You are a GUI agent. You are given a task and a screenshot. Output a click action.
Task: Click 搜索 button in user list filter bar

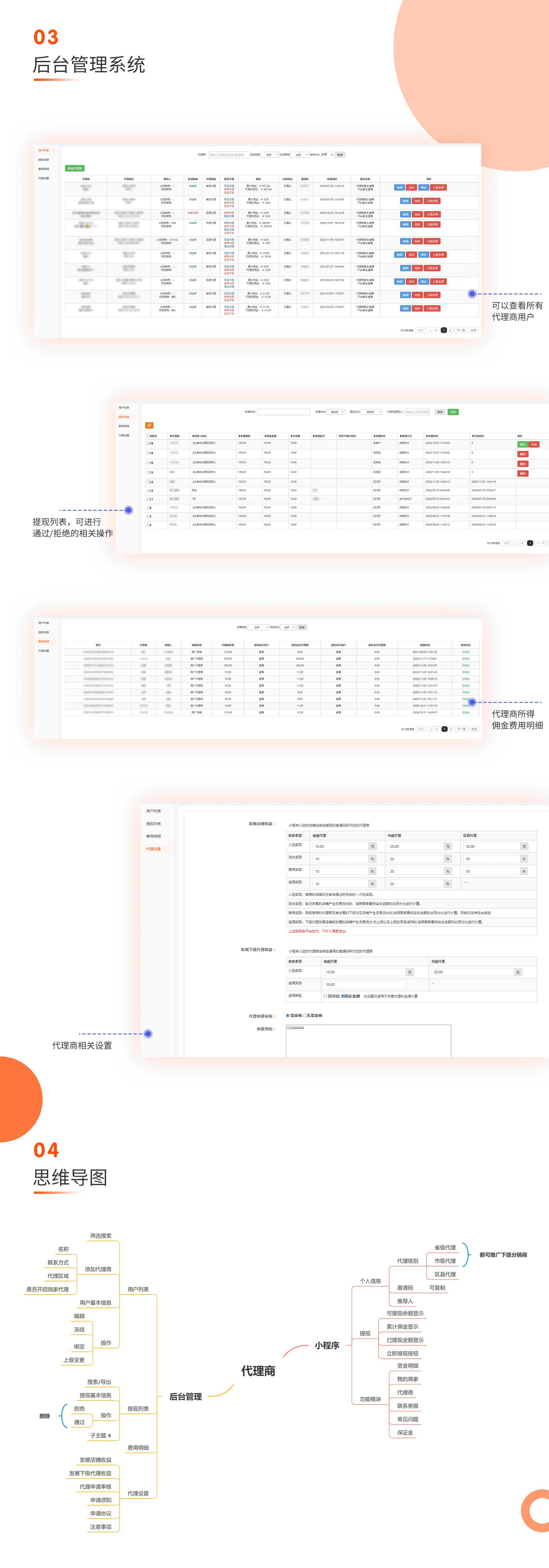coord(340,155)
